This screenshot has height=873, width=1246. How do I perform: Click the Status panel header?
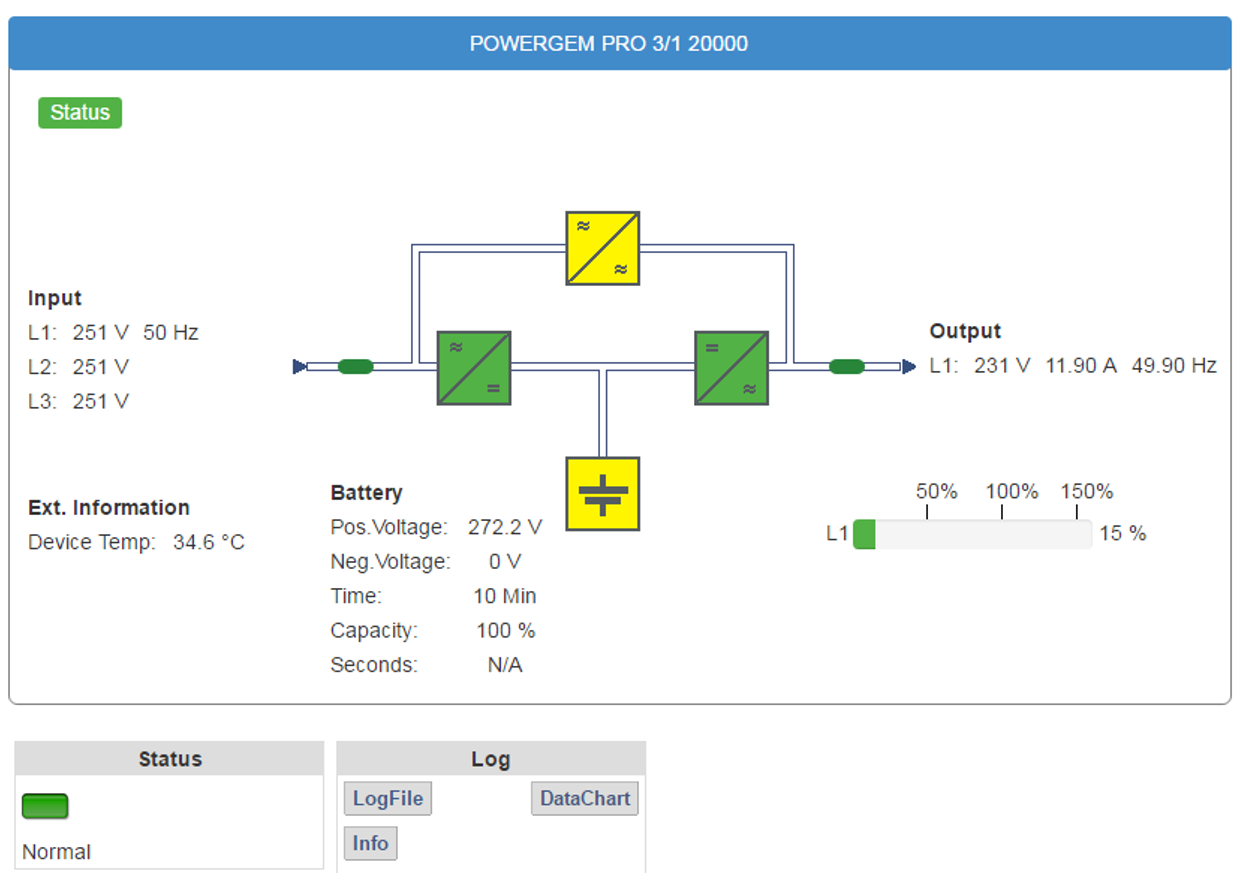pos(170,759)
